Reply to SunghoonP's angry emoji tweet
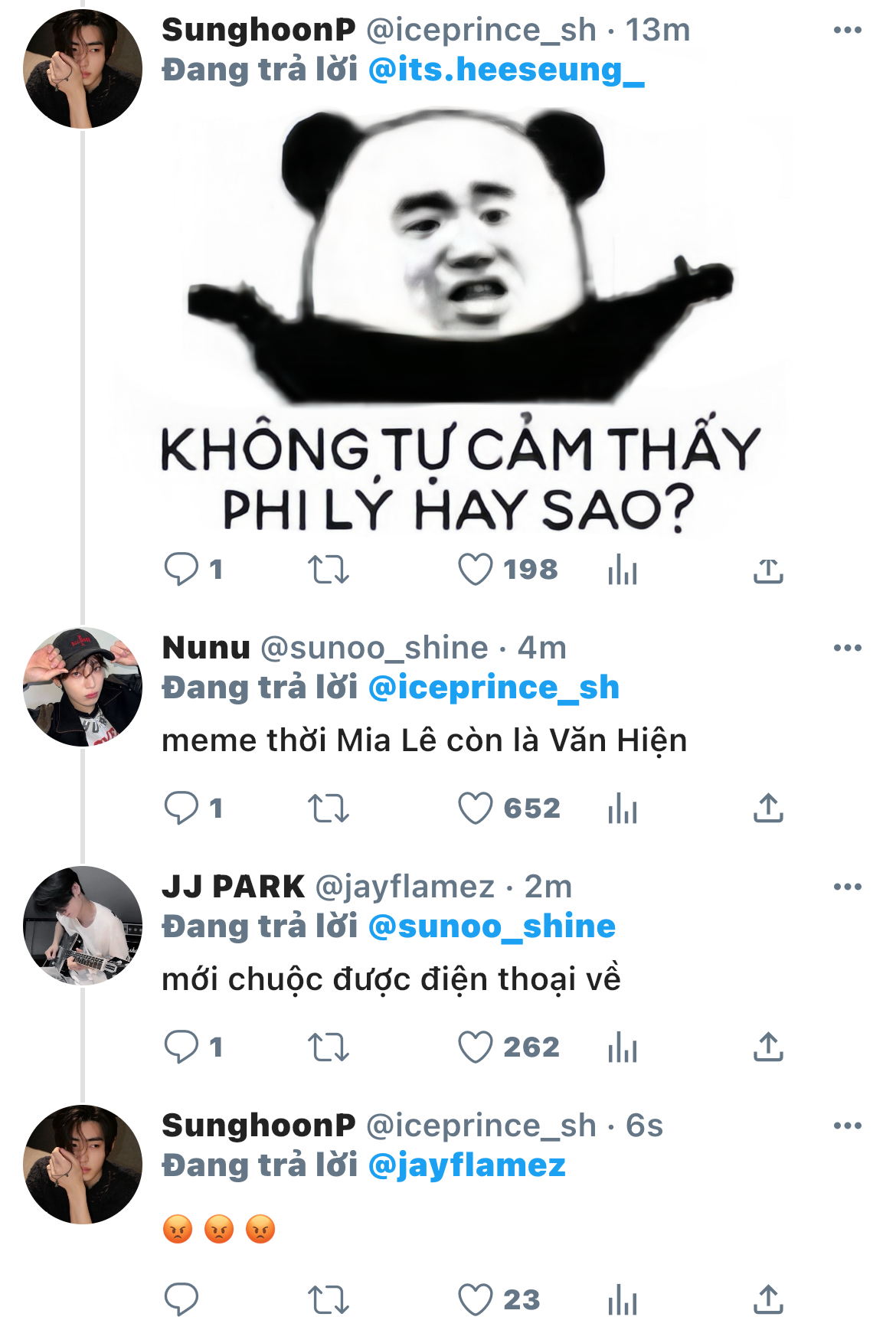This screenshot has height=1330, width=896. (x=181, y=1299)
